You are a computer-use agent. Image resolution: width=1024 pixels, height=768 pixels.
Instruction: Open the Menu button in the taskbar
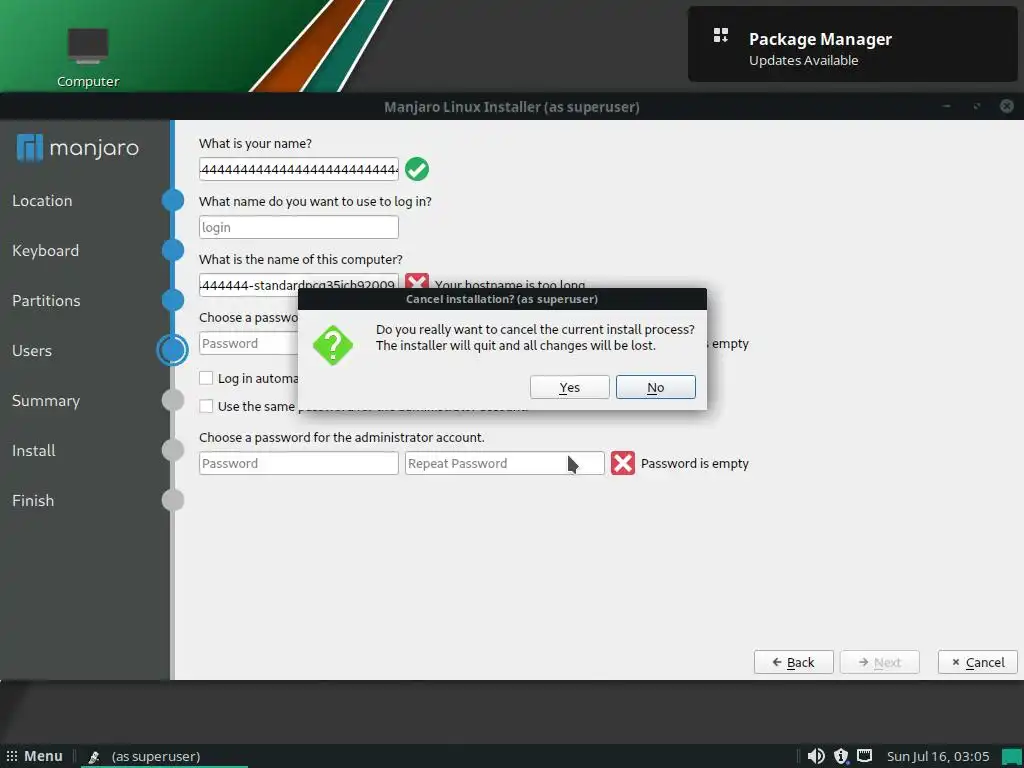point(35,756)
